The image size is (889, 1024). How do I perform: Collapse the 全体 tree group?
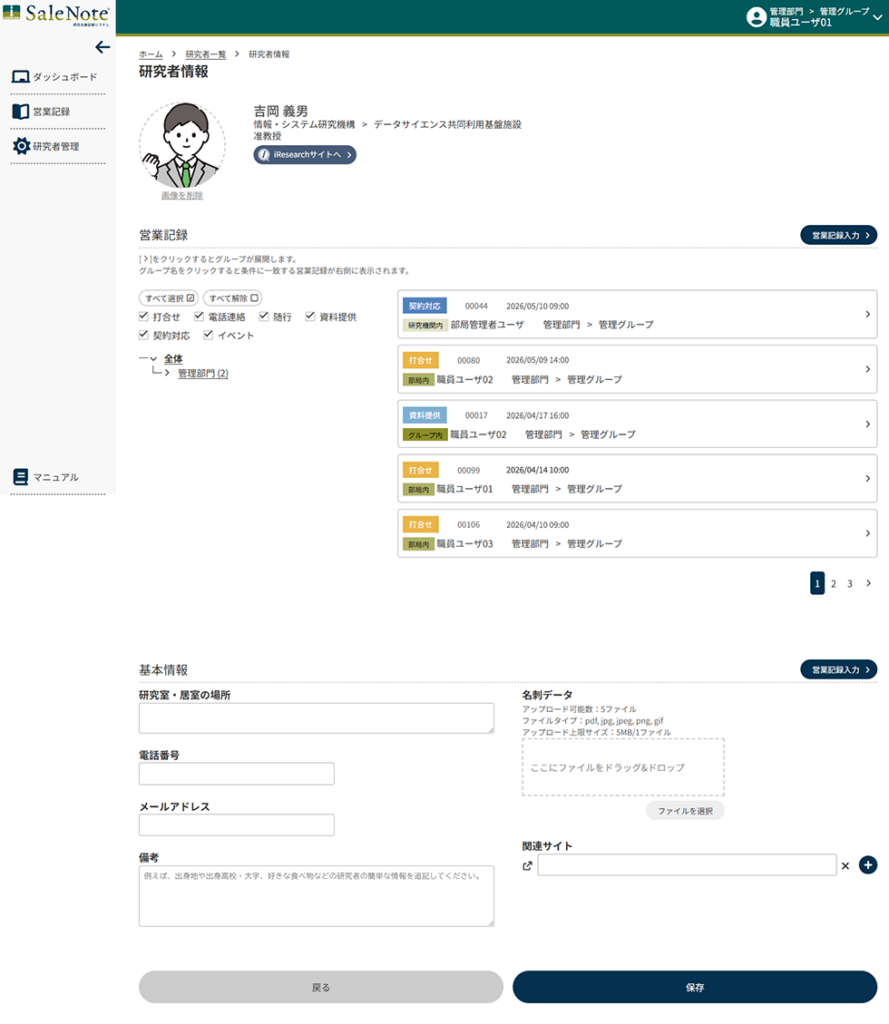tap(153, 359)
